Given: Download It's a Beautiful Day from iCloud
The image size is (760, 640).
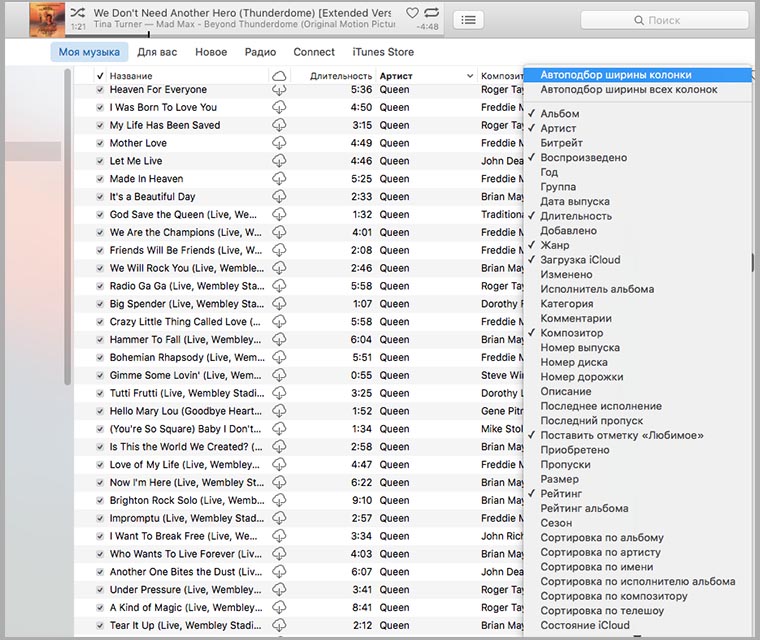Looking at the screenshot, I should pyautogui.click(x=279, y=197).
